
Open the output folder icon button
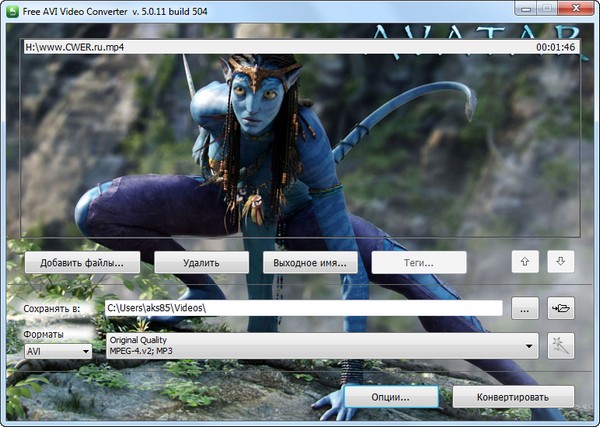click(563, 308)
